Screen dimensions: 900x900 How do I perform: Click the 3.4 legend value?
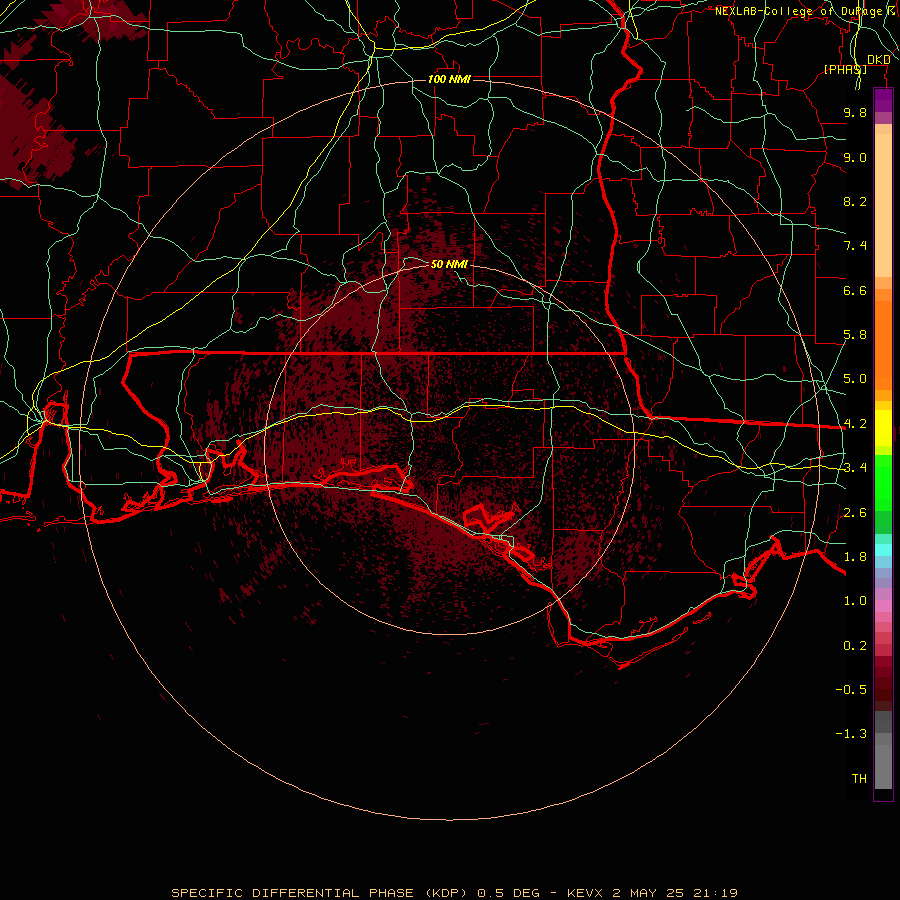[855, 468]
